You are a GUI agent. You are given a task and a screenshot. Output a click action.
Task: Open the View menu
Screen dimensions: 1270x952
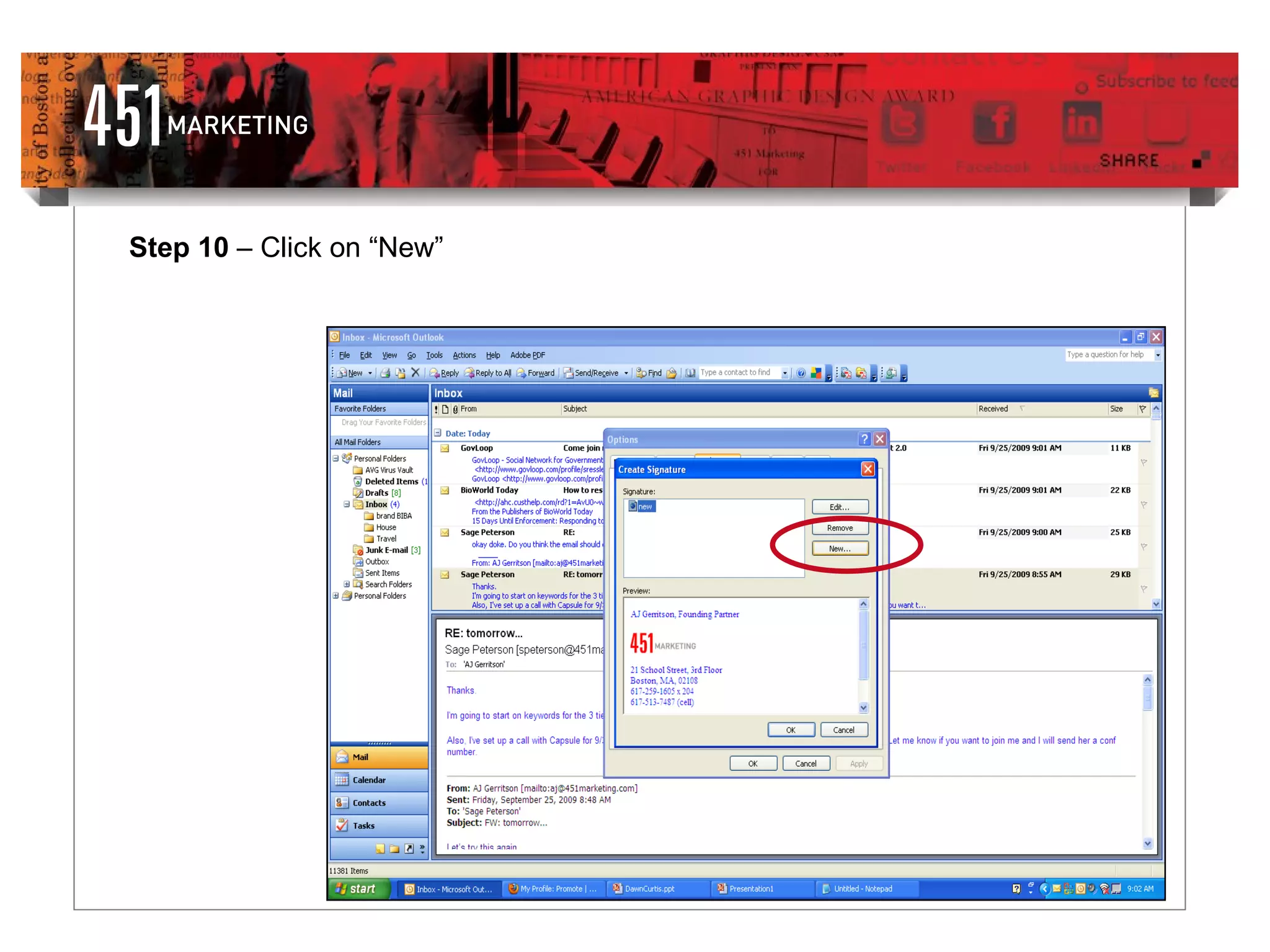tap(389, 355)
